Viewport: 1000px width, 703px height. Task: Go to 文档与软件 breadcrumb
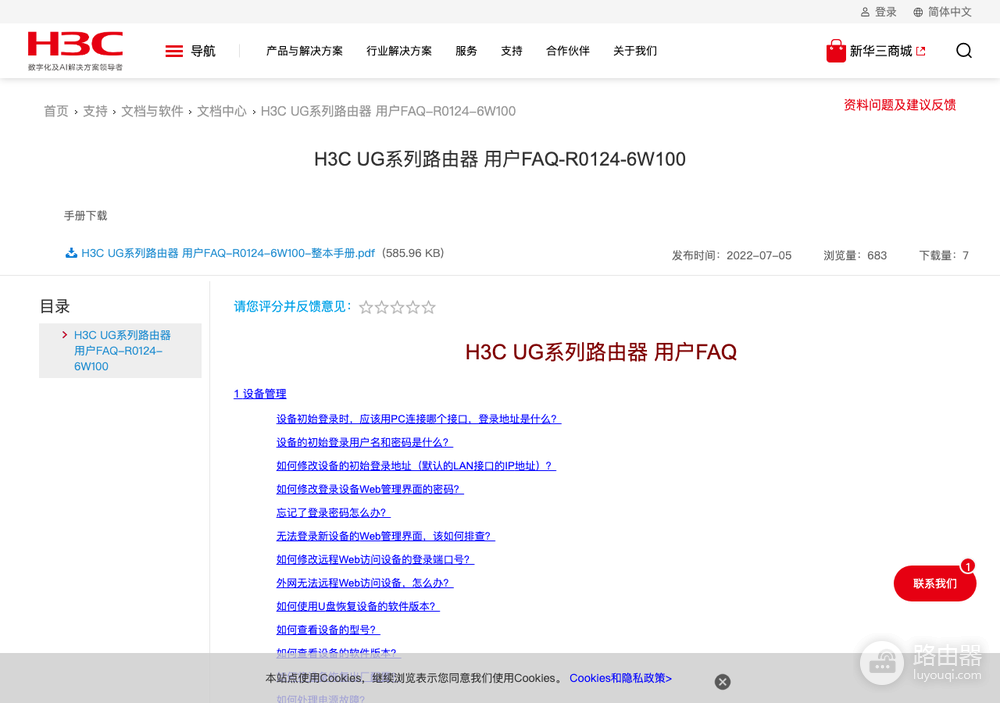click(x=152, y=112)
